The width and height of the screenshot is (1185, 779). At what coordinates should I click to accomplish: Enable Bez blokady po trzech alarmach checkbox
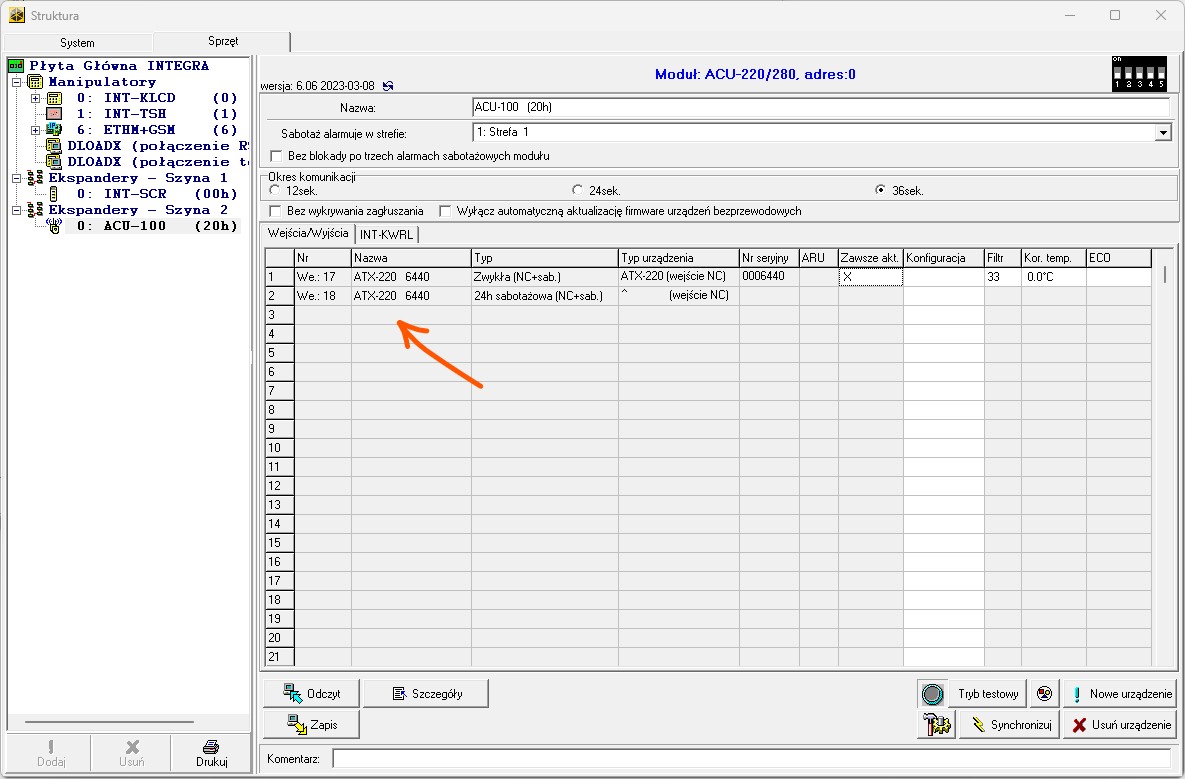pyautogui.click(x=277, y=156)
